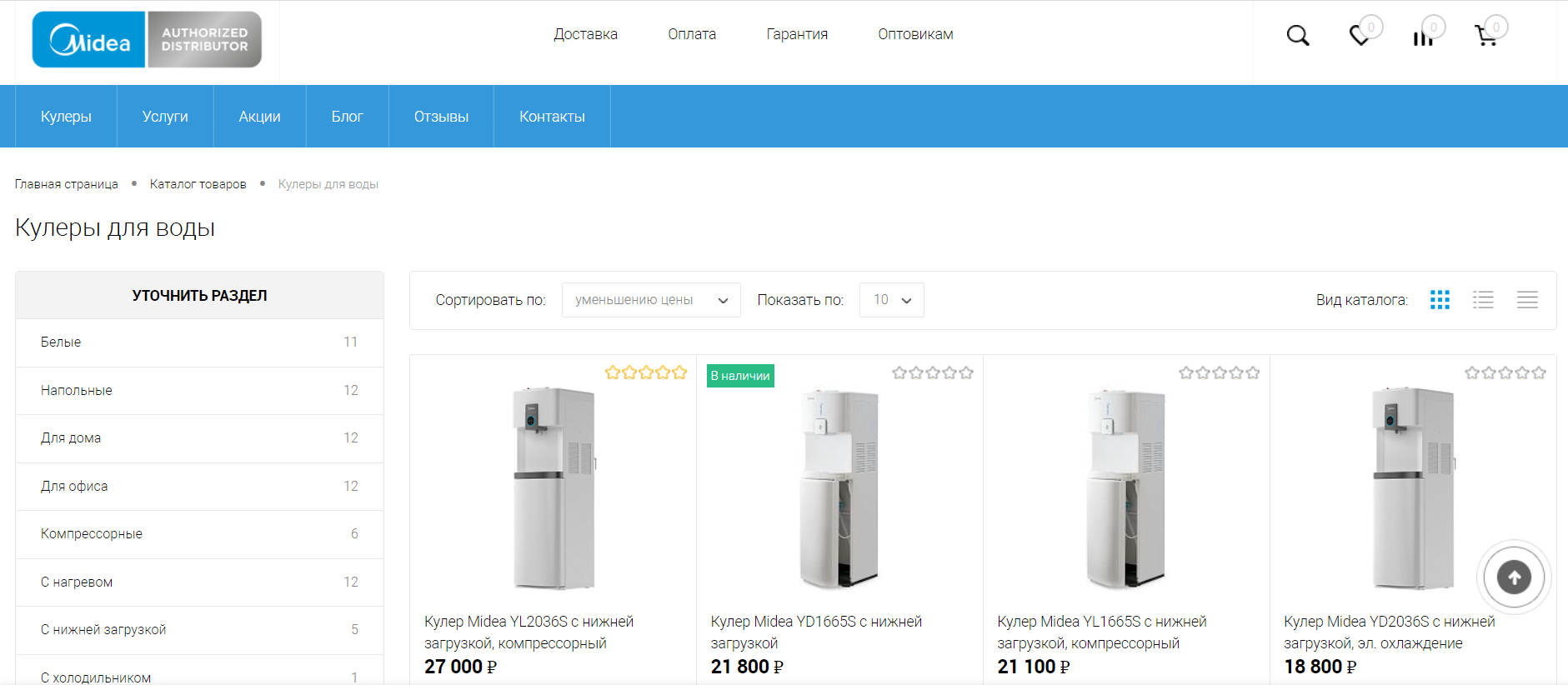1568x685 pixels.
Task: Click the Оптовикам link in header
Action: 915,34
